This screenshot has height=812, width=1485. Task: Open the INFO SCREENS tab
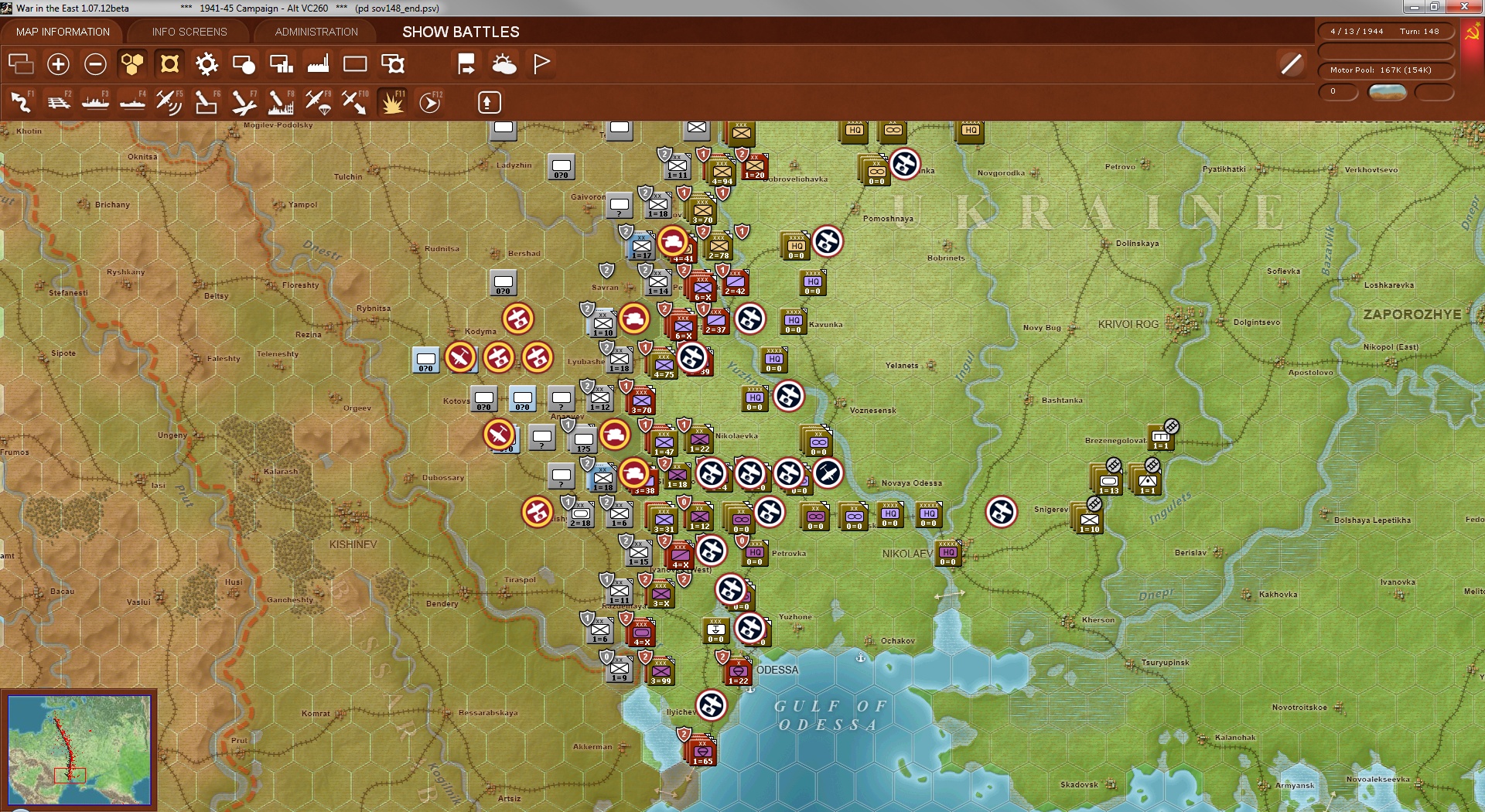click(x=189, y=32)
